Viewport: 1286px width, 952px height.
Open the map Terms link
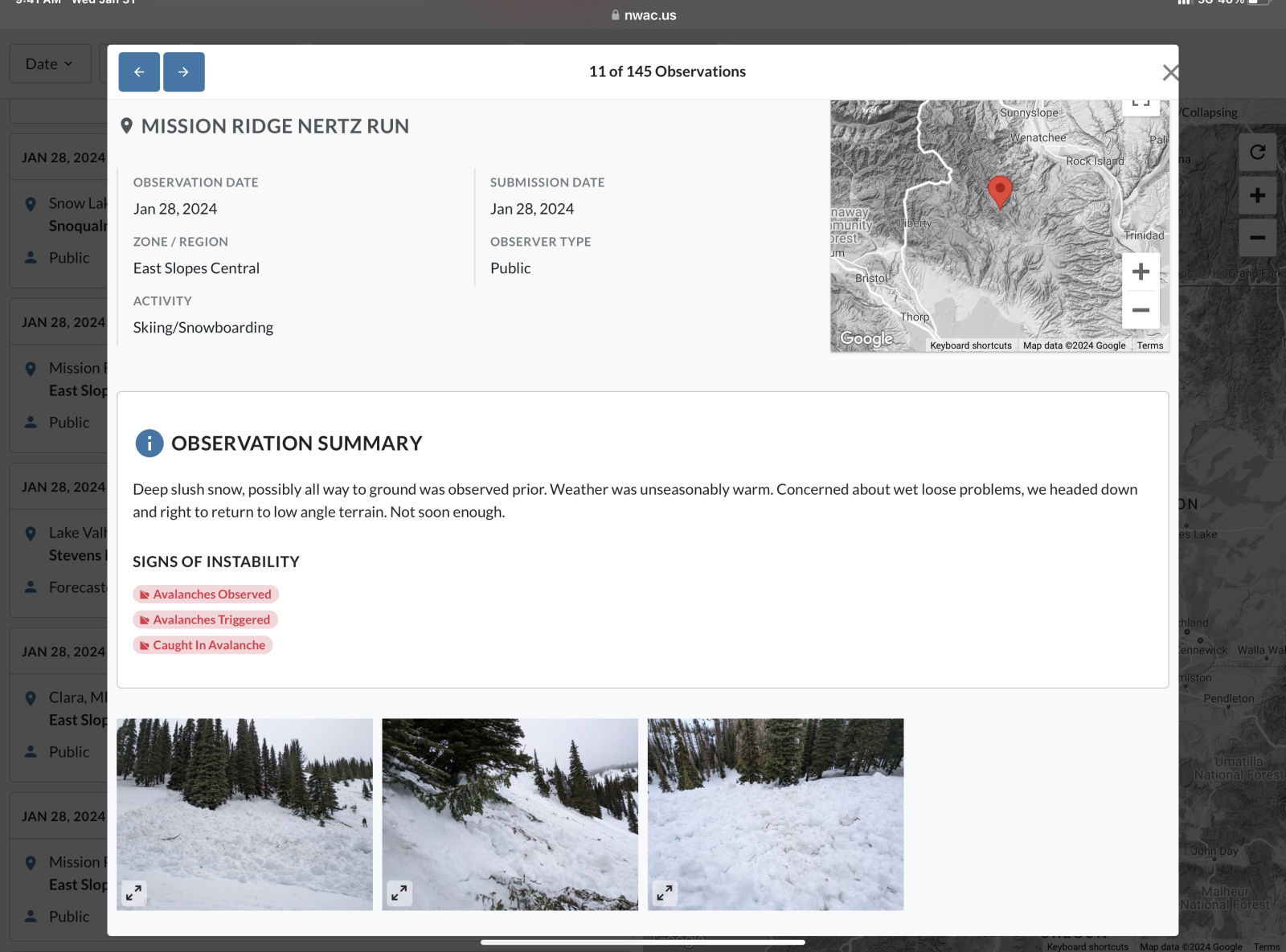pyautogui.click(x=1149, y=345)
